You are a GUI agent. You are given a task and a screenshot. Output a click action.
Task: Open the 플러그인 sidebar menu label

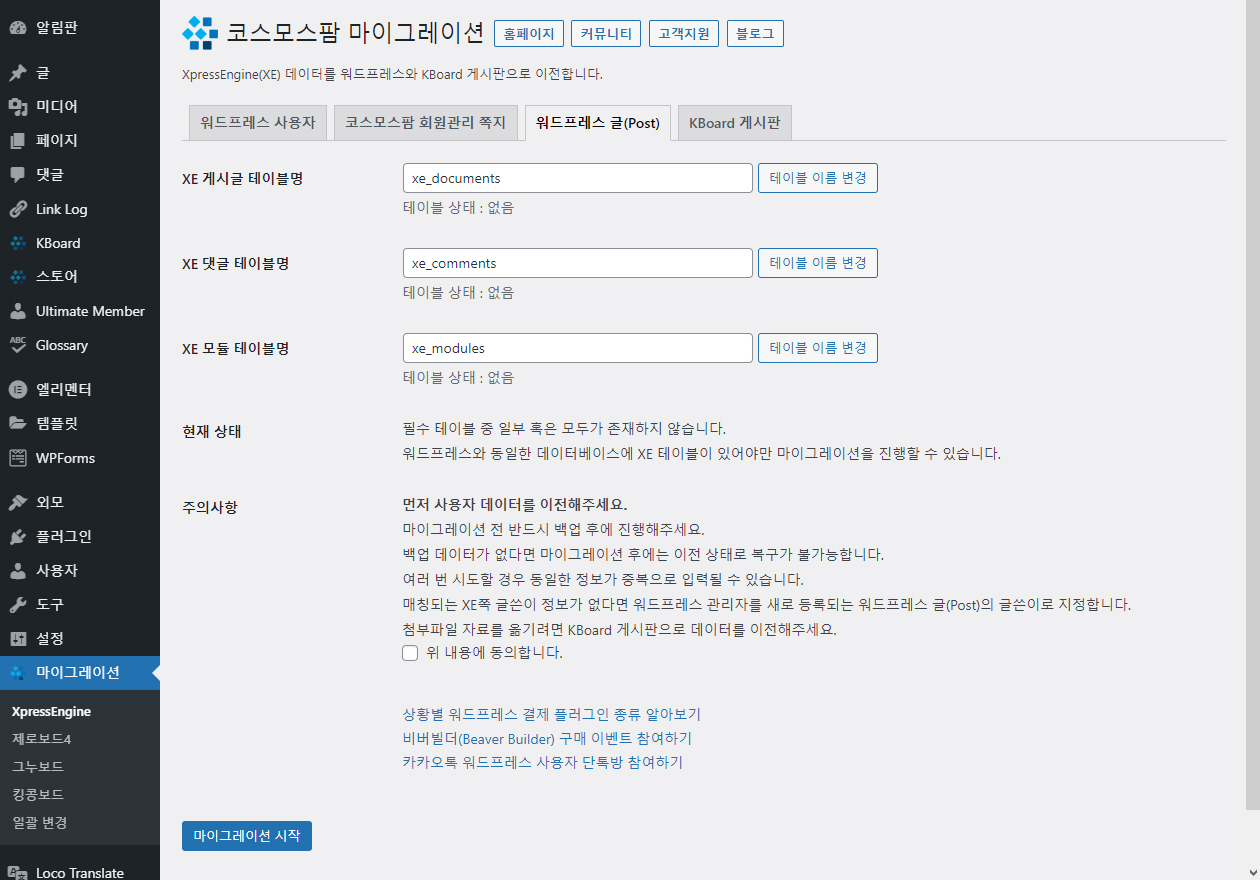64,536
